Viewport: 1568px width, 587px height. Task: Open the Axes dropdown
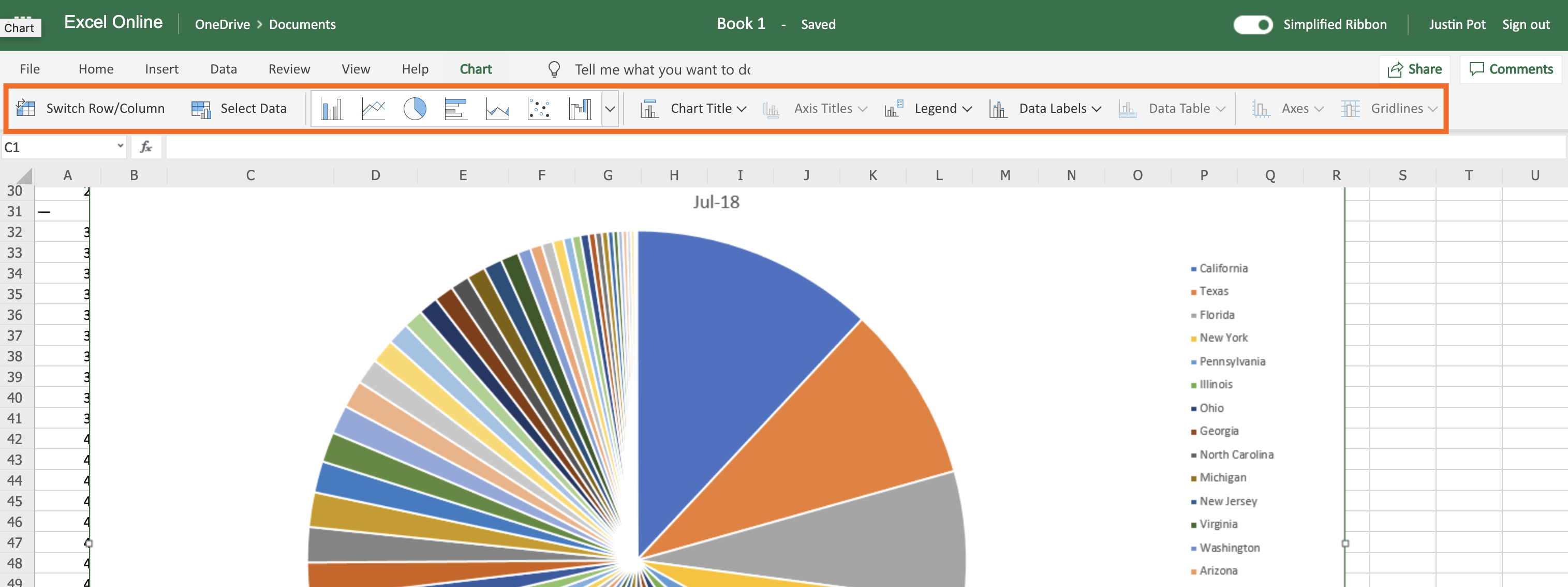click(x=1319, y=109)
